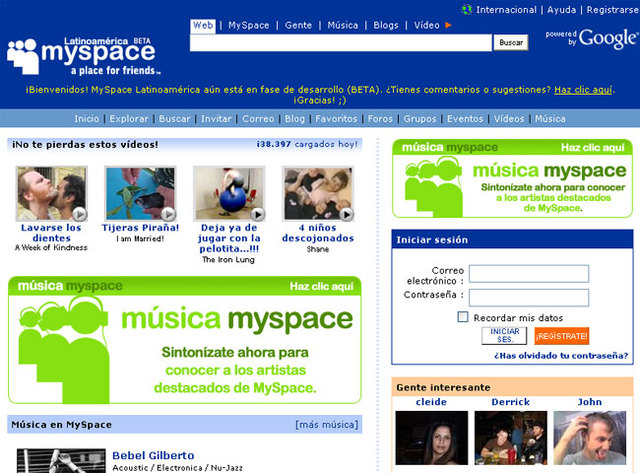Screen dimensions: 640x473
Task: Open Grupos in navigation bar
Action: (x=420, y=119)
